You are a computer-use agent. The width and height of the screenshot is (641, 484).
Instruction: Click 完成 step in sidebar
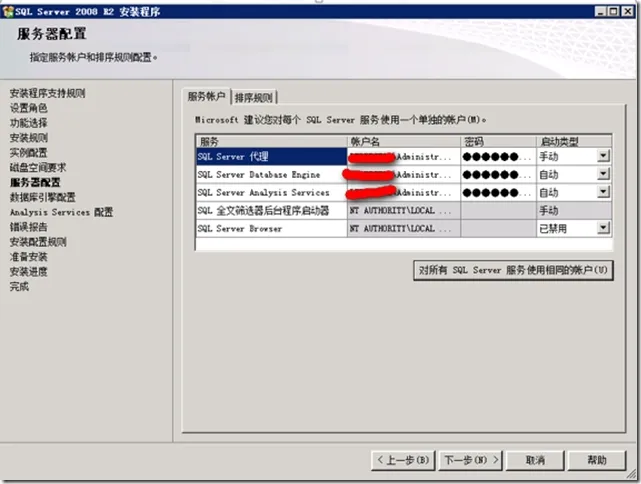pyautogui.click(x=19, y=286)
